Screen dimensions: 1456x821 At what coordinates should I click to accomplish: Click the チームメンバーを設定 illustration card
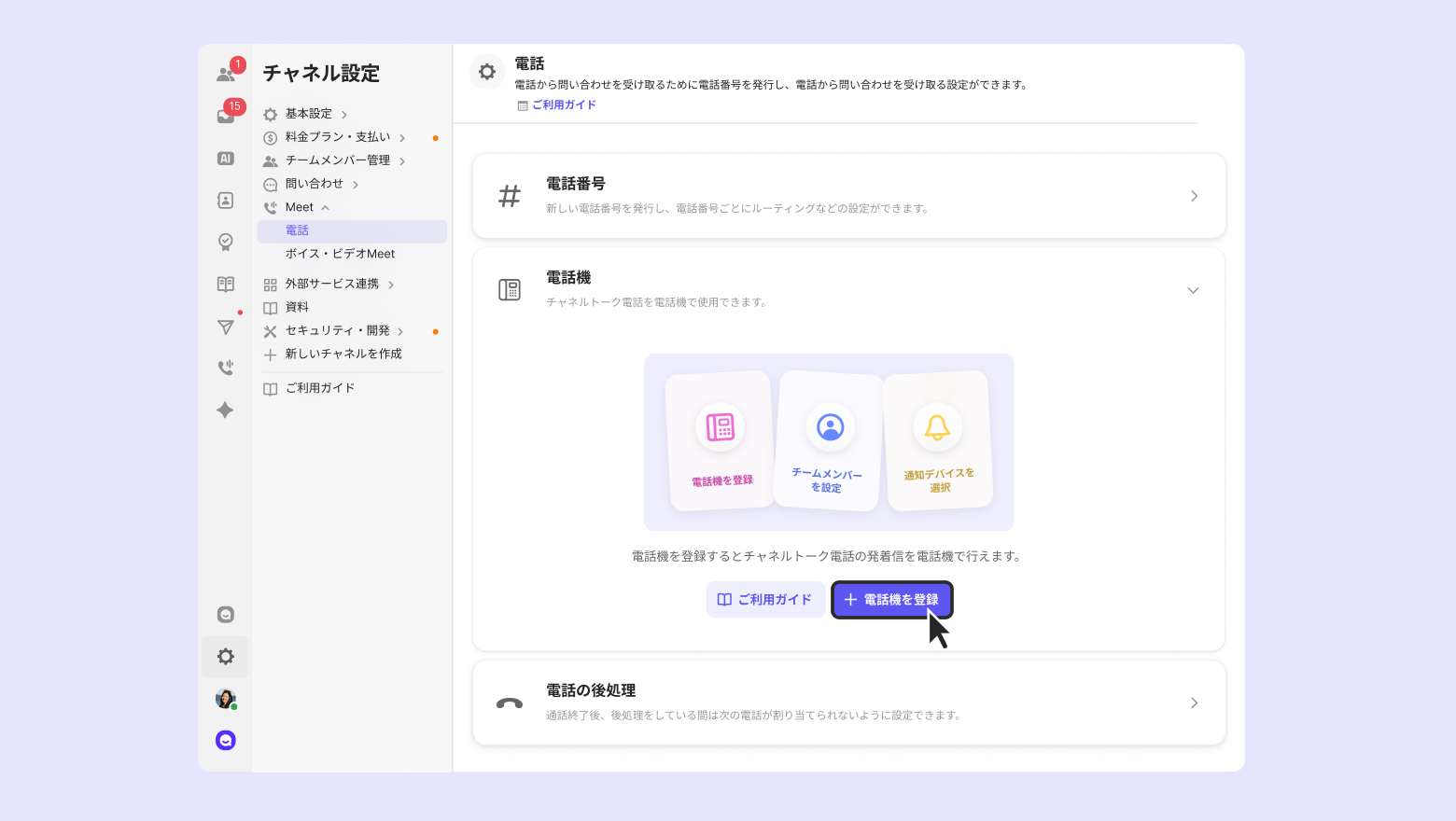pyautogui.click(x=829, y=440)
